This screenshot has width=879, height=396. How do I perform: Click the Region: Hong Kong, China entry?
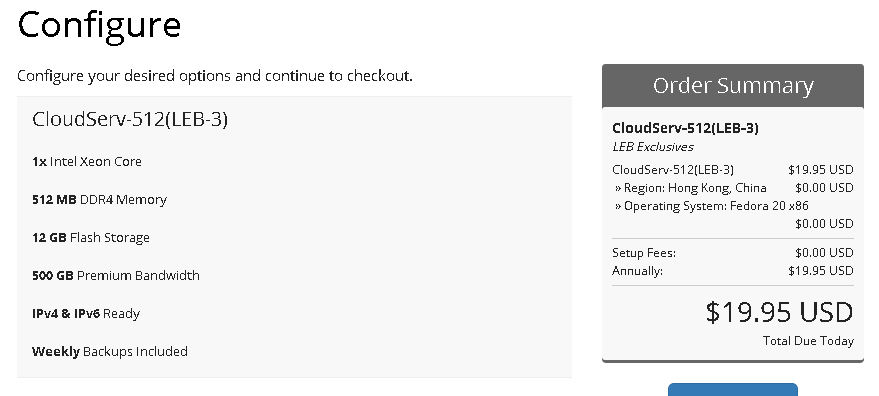(x=691, y=188)
